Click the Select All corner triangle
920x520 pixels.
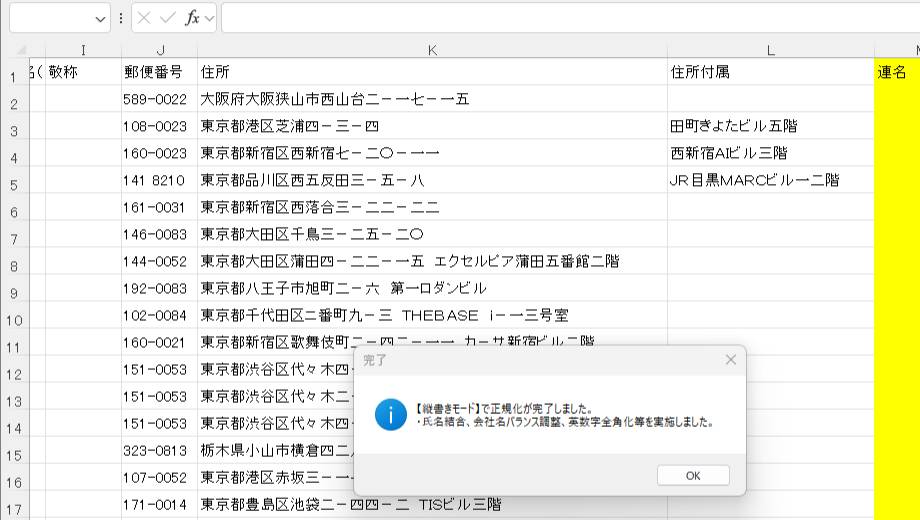(20, 50)
